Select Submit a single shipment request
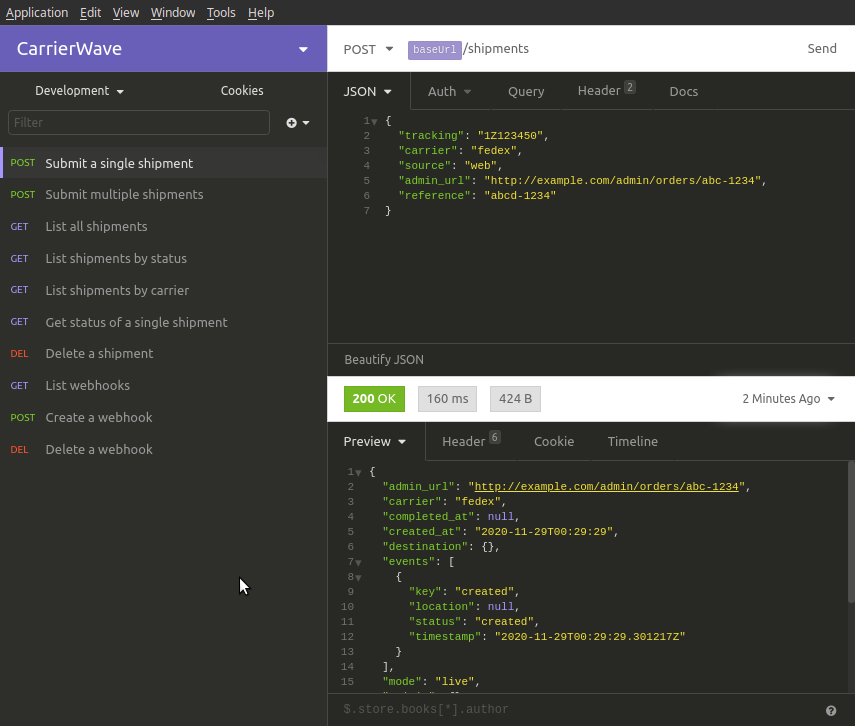This screenshot has height=726, width=855. click(164, 163)
